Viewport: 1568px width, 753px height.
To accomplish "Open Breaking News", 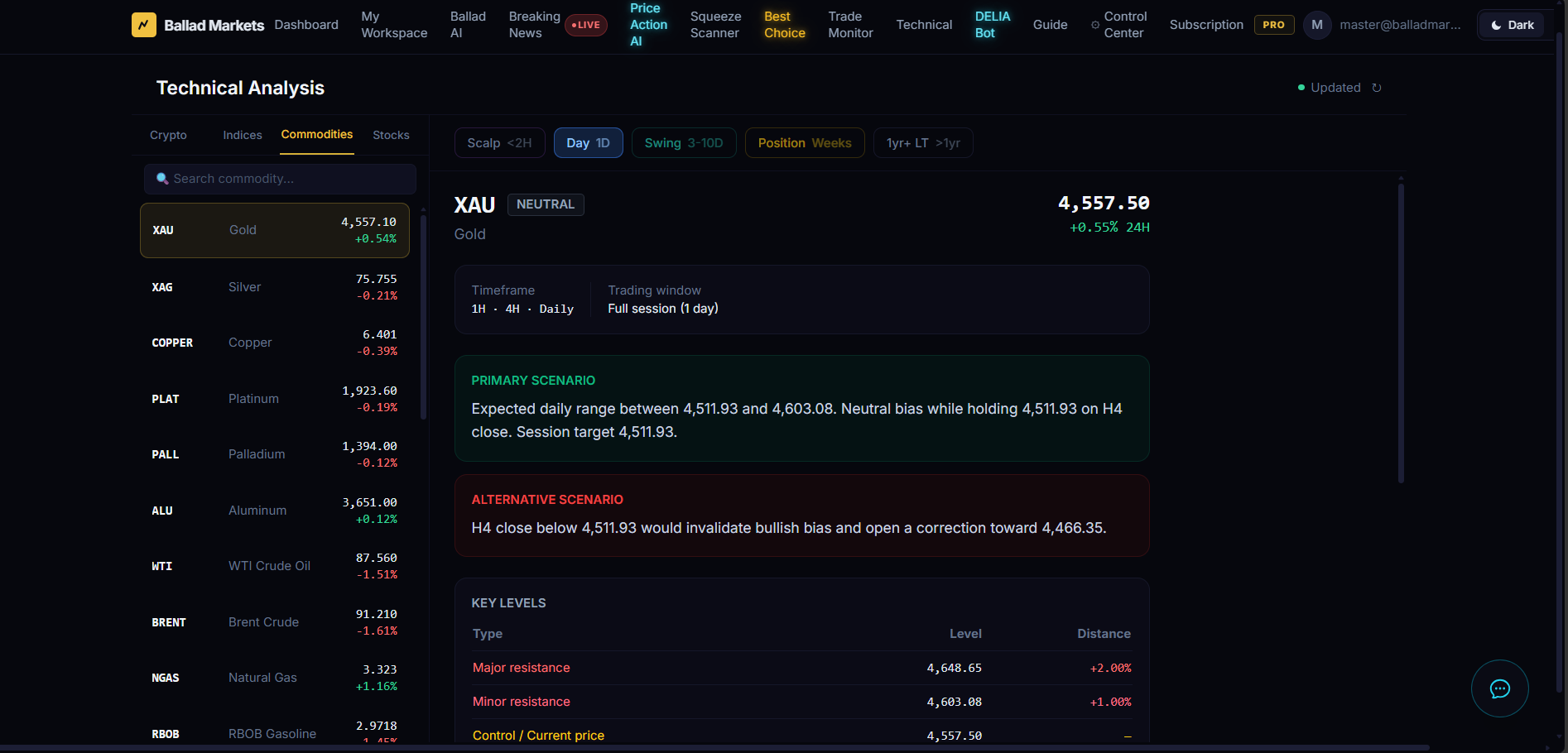I will click(534, 25).
